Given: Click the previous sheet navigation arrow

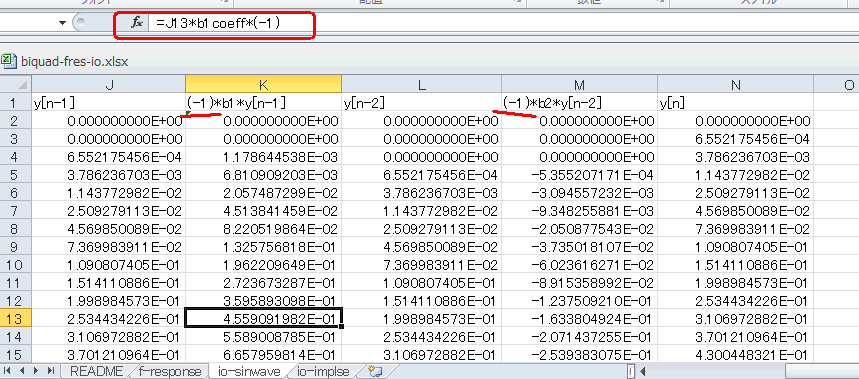Looking at the screenshot, I should tap(22, 371).
